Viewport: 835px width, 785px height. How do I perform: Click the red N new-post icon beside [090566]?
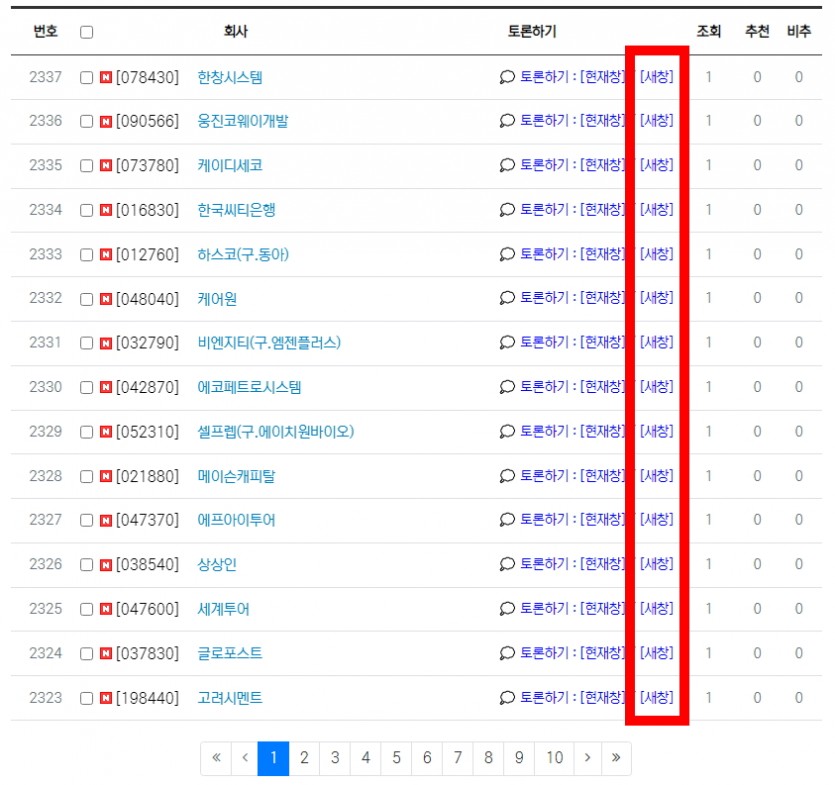pyautogui.click(x=106, y=121)
